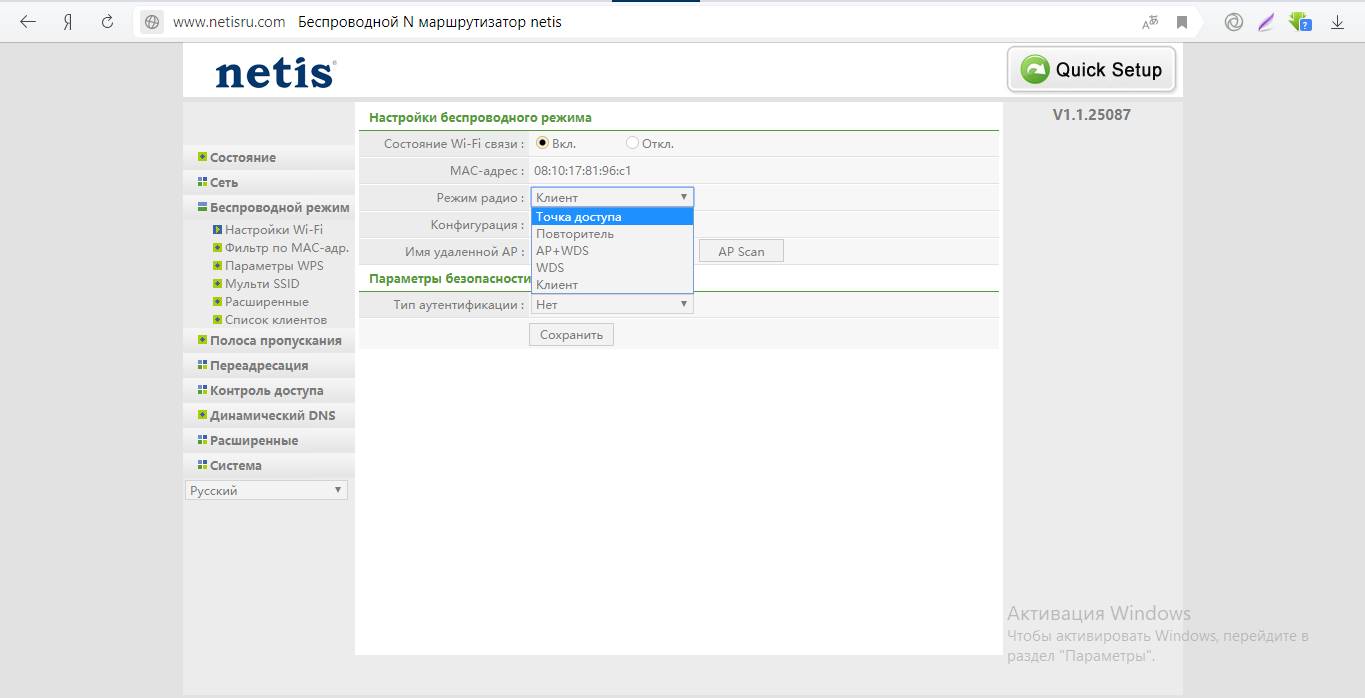Click the AP Scan button

[741, 251]
